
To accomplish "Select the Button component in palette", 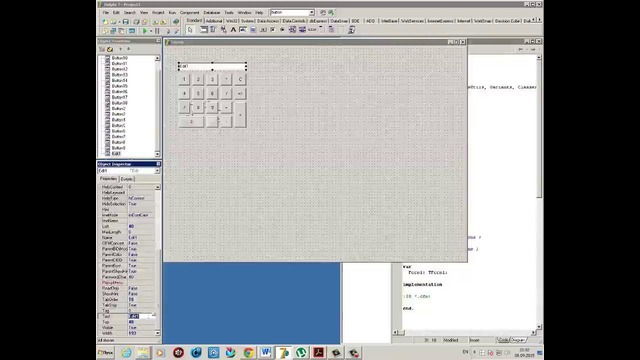I will click(x=263, y=30).
